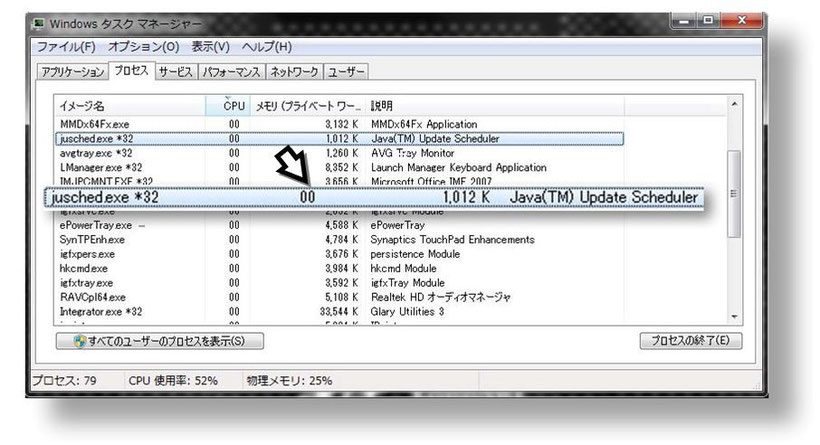Screen dimensions: 820x445
Task: Select the igfxpers.exe process
Action: (x=339, y=254)
